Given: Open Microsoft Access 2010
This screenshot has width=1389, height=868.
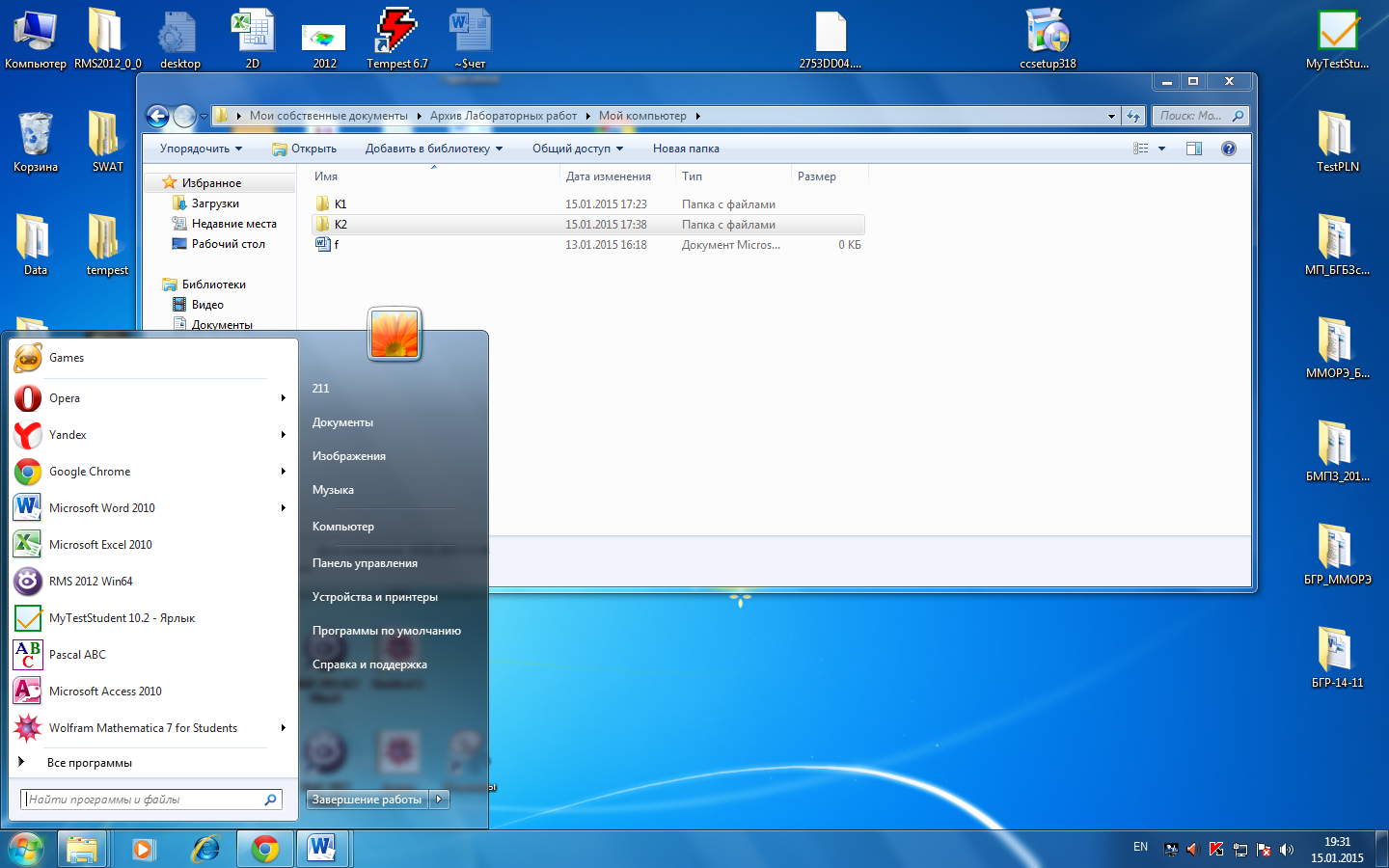Looking at the screenshot, I should [152, 692].
